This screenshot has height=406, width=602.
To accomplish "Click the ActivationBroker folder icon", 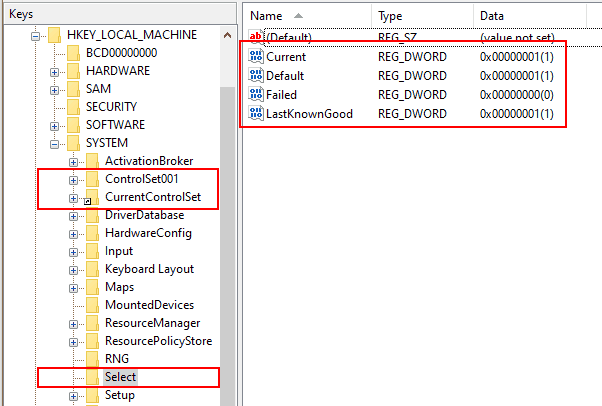I will point(93,161).
